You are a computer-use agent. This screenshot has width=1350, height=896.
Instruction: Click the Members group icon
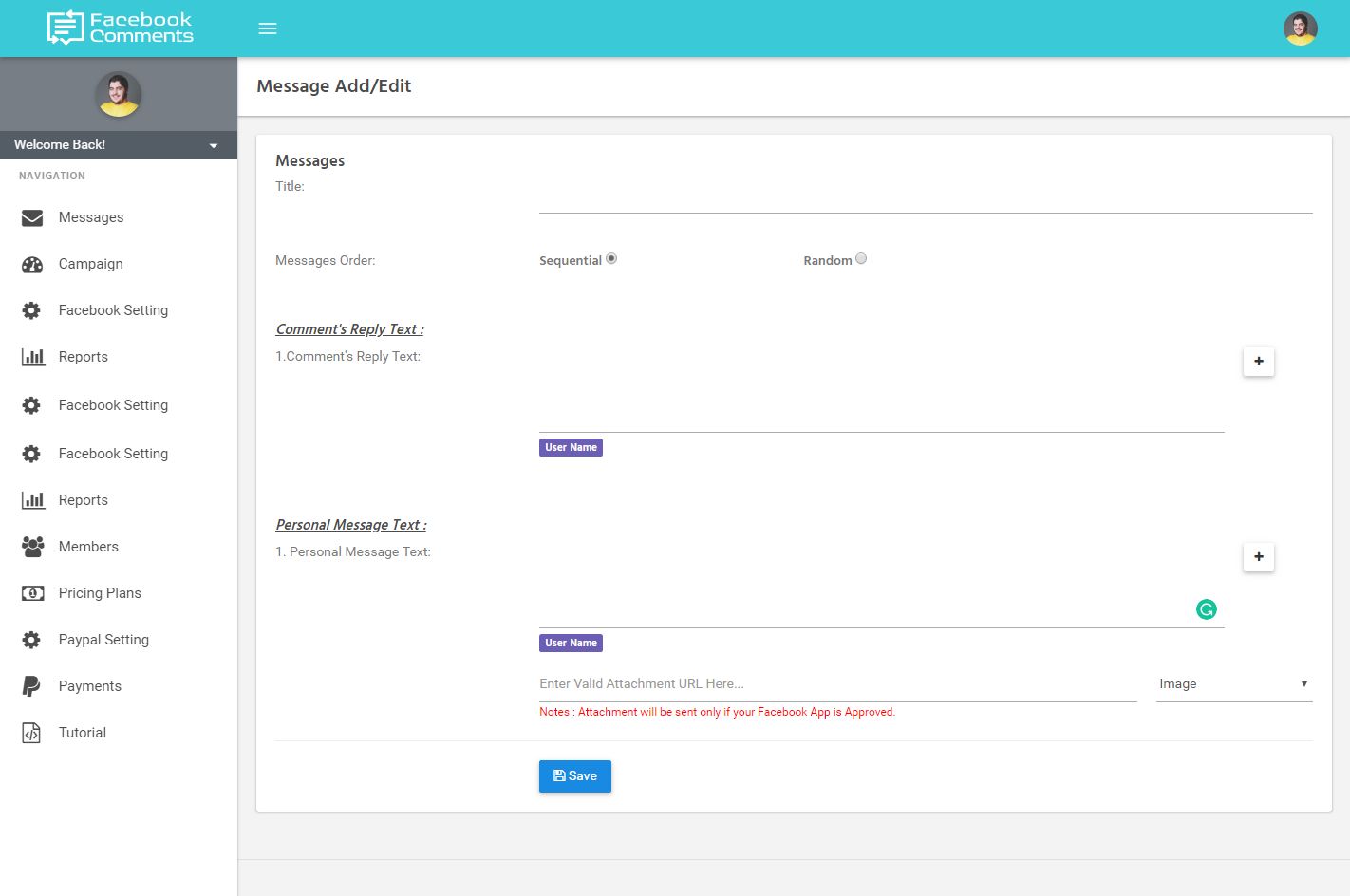(x=32, y=547)
